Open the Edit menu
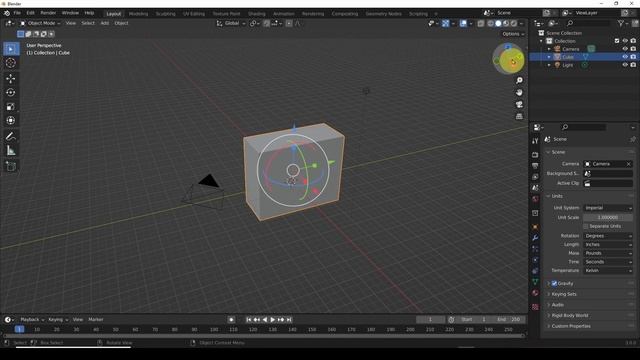 (x=31, y=13)
